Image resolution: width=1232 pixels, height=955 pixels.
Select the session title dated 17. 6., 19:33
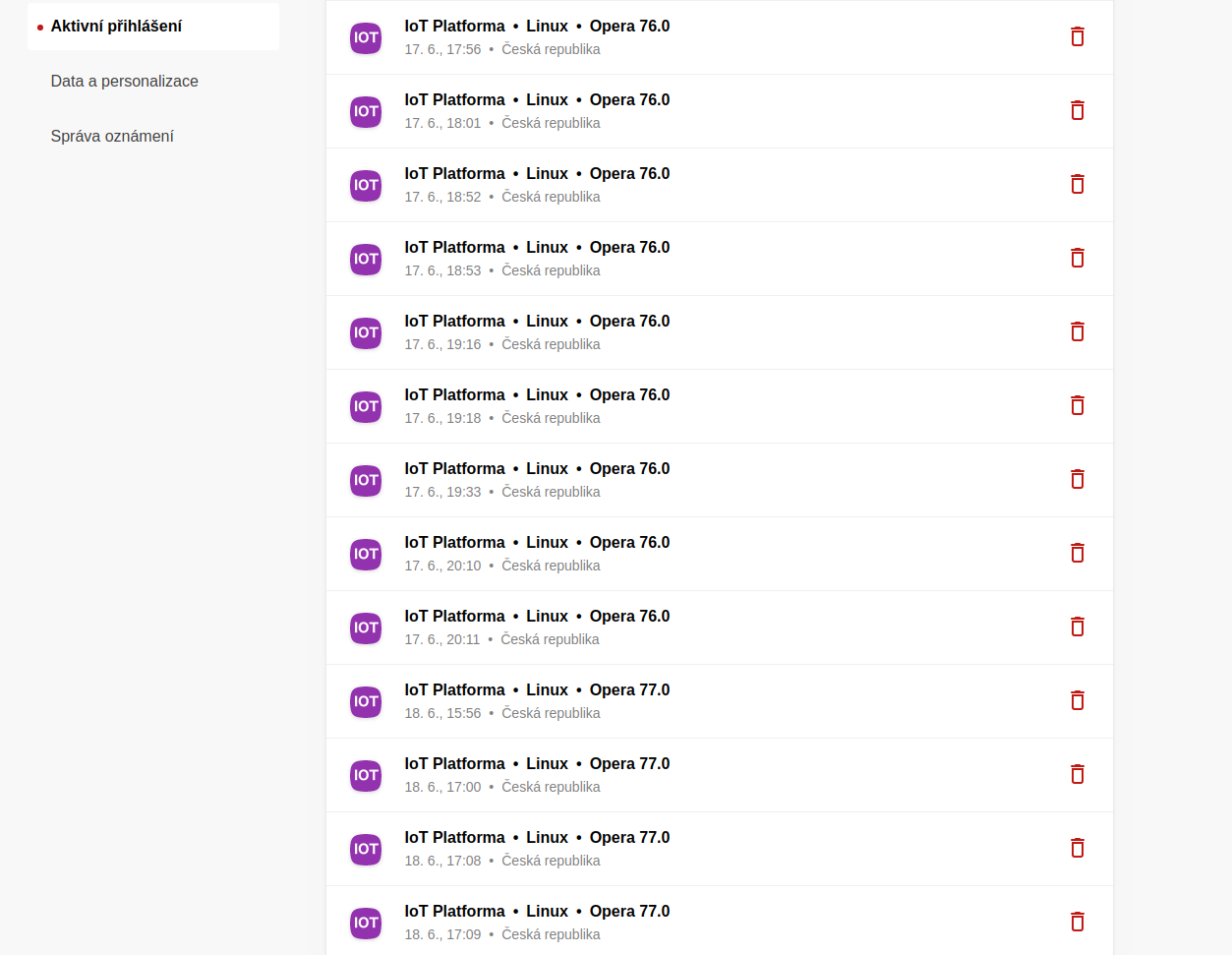(537, 468)
